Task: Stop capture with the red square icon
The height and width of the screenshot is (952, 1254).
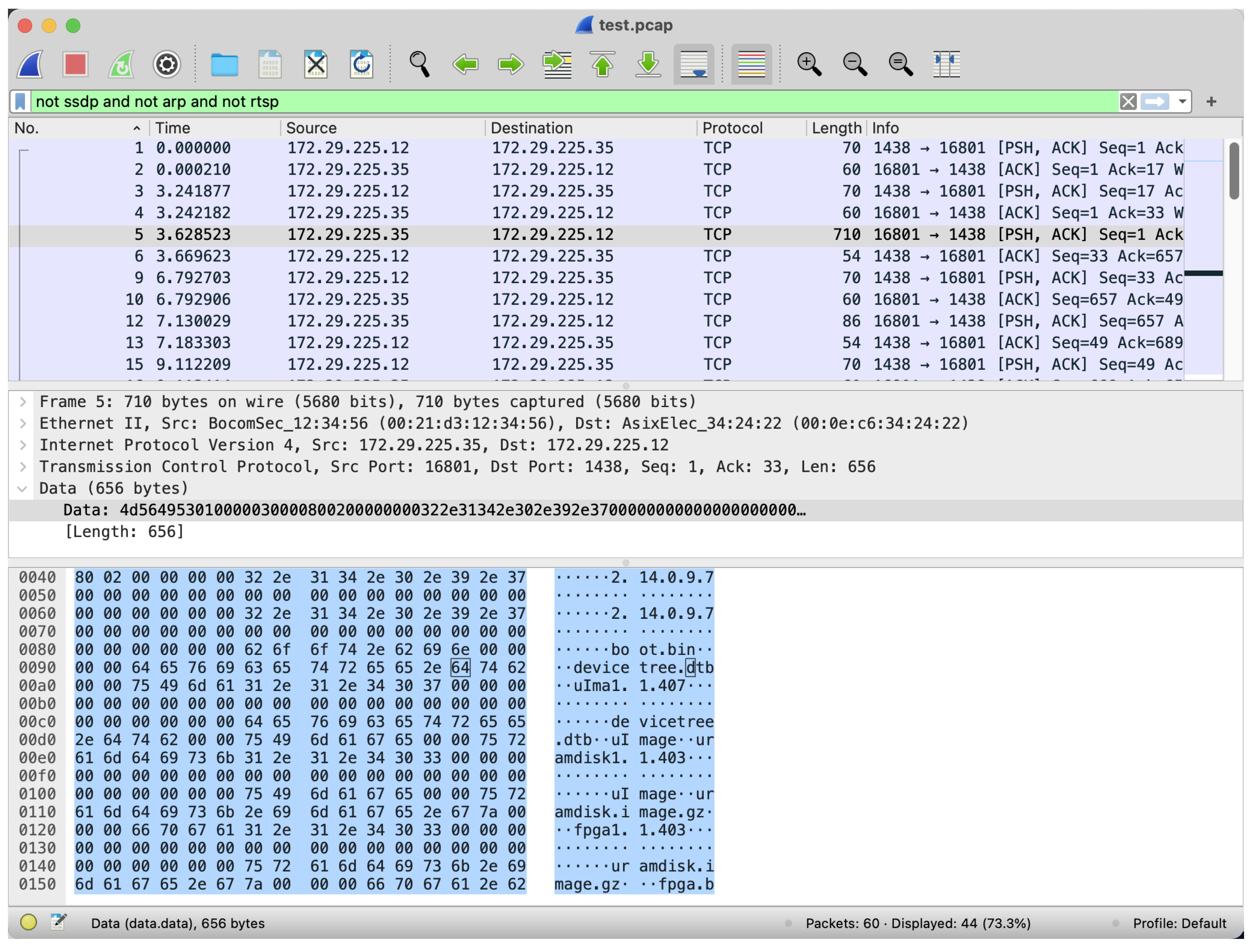Action: [x=75, y=64]
